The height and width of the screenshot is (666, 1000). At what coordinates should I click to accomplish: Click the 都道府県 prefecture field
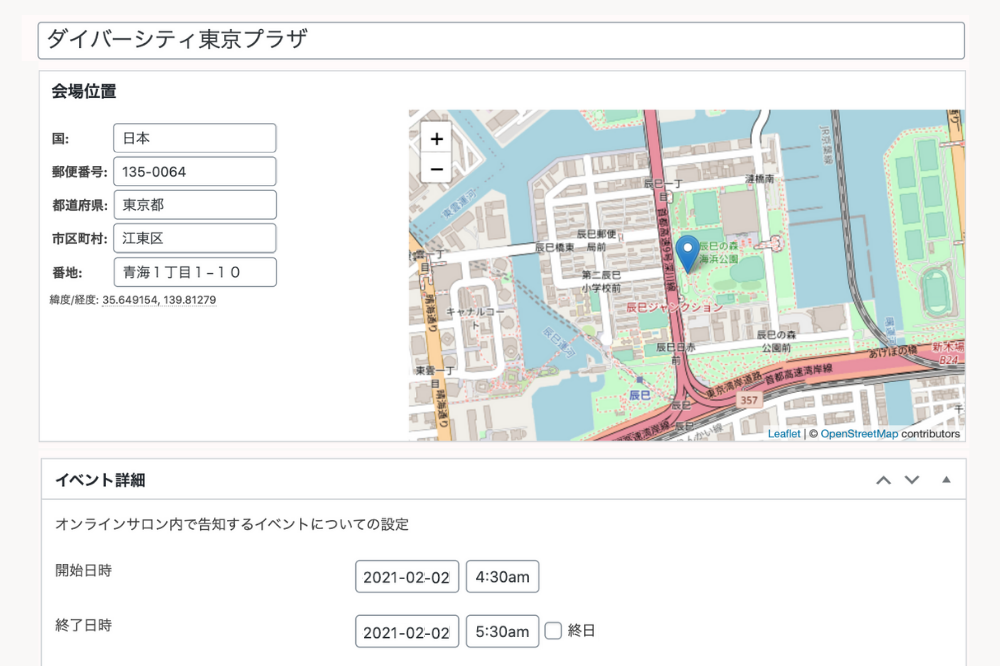(x=194, y=205)
